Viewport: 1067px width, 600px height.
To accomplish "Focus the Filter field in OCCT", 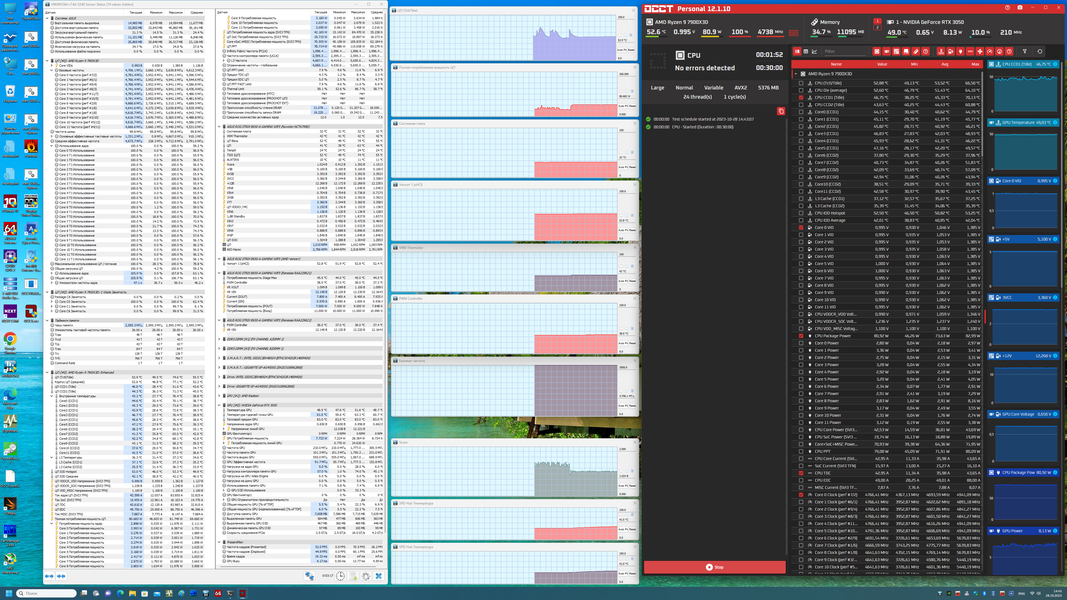I will (x=844, y=52).
